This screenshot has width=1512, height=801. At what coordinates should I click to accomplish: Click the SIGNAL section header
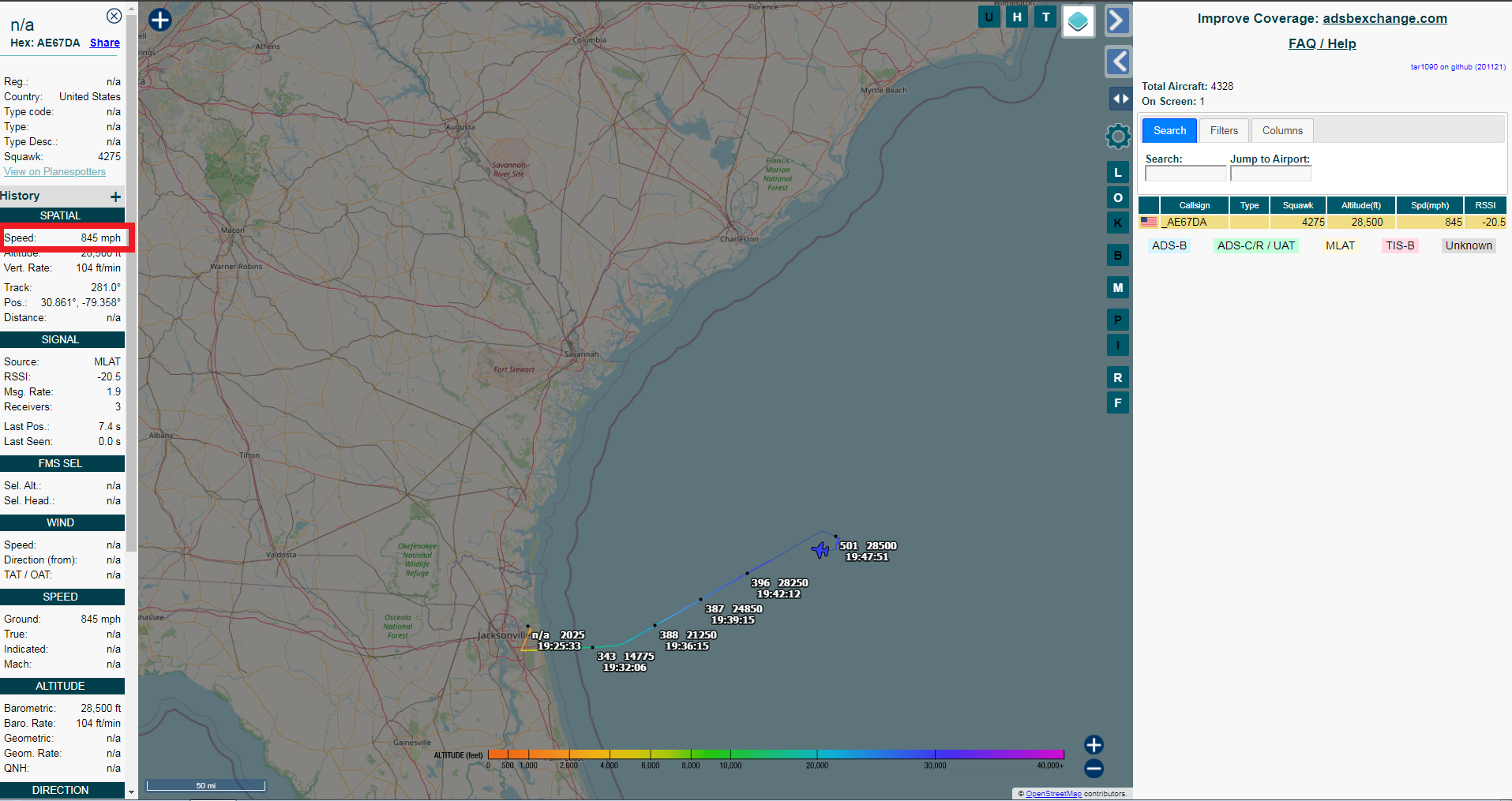(x=62, y=339)
